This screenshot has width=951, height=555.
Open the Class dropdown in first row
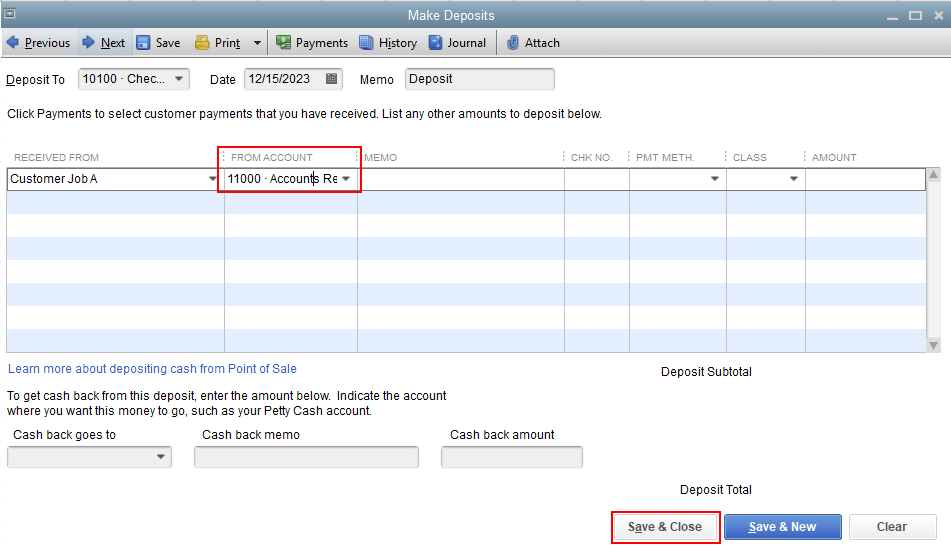click(793, 179)
